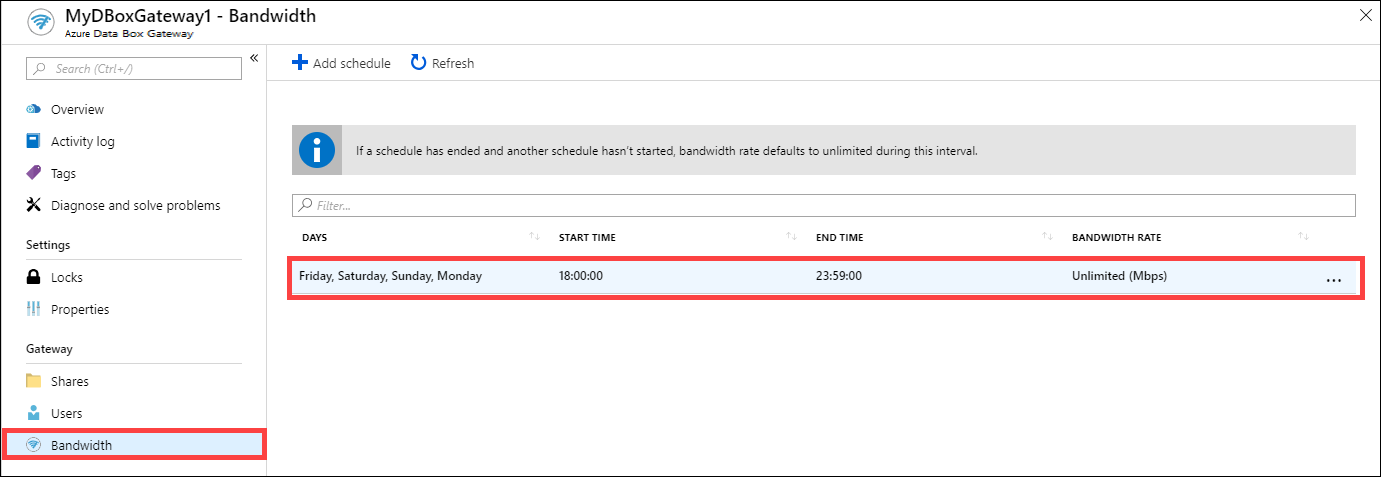Image resolution: width=1381 pixels, height=477 pixels.
Task: Click the Unlimited (Mbps) rate cell
Action: pos(1119,276)
